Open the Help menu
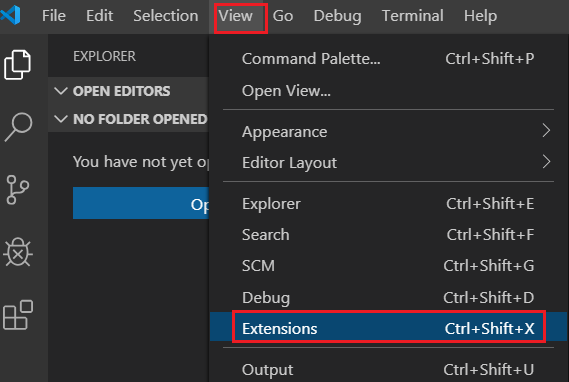 pos(480,16)
